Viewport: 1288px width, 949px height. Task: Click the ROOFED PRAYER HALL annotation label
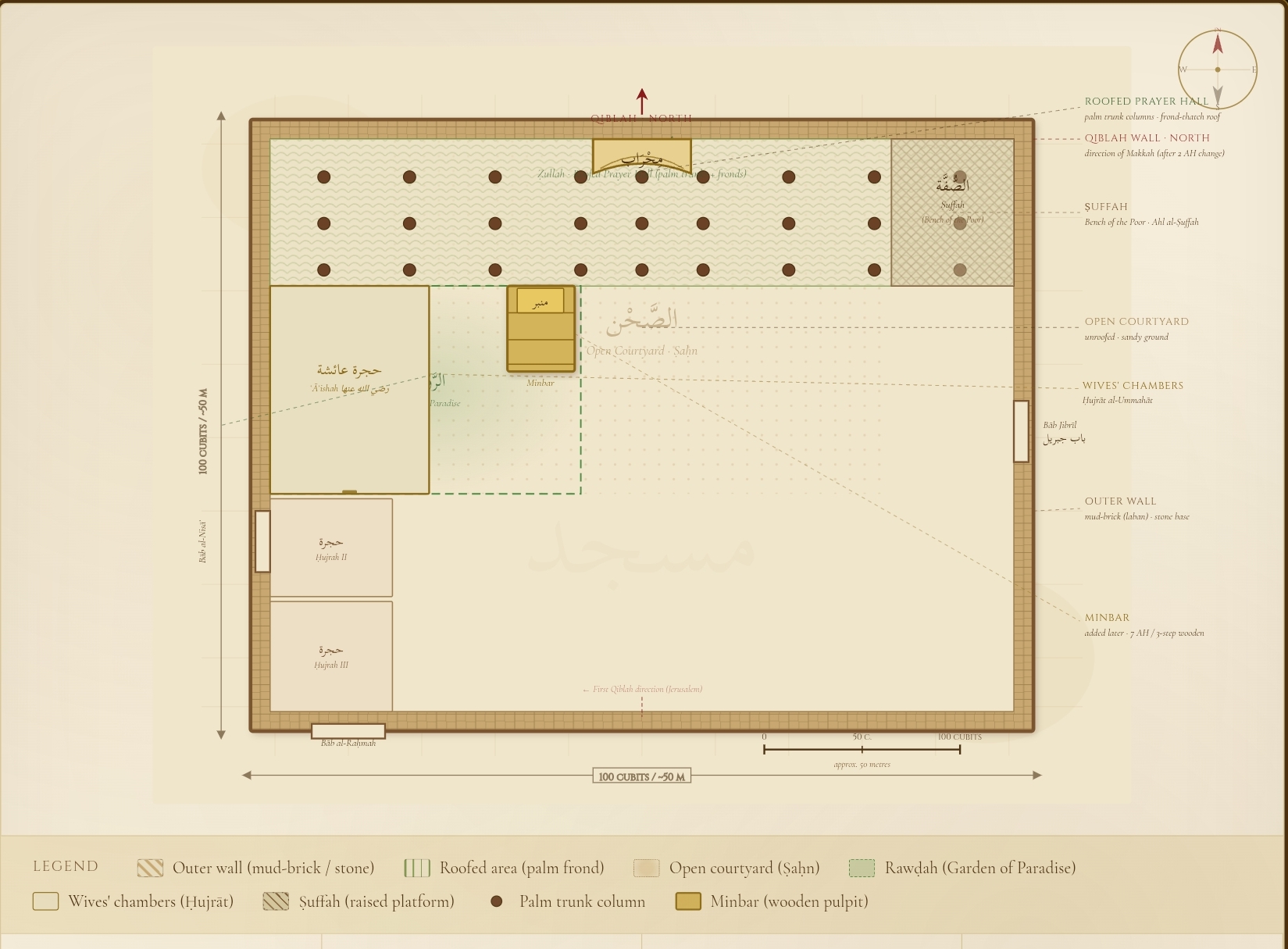click(1147, 102)
